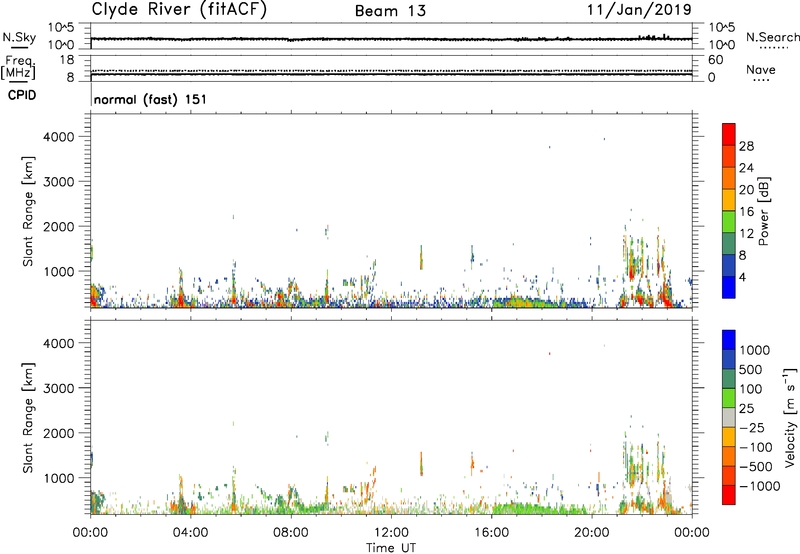Click the "Power [dB]" colorbar title
Image resolution: width=800 pixels, height=554 pixels.
click(763, 211)
